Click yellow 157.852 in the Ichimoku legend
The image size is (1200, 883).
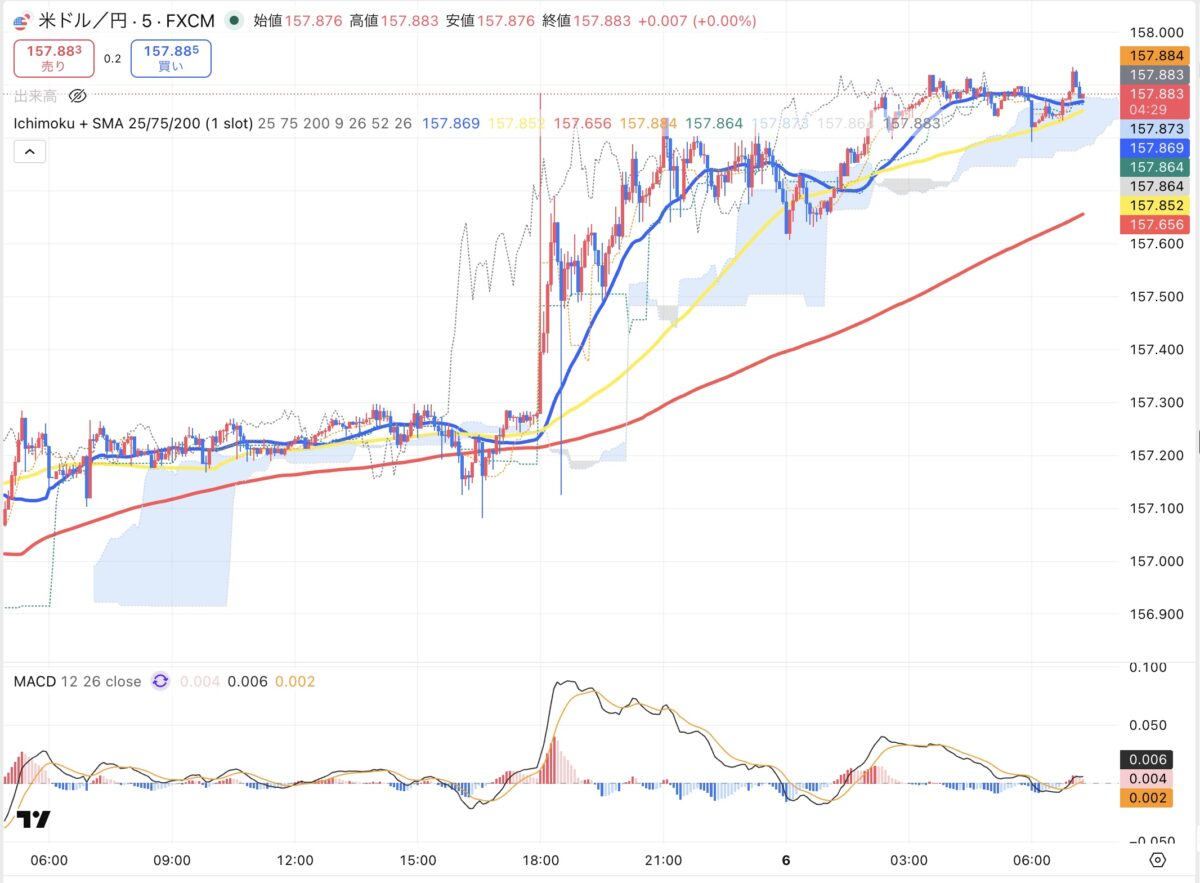pyautogui.click(x=517, y=123)
